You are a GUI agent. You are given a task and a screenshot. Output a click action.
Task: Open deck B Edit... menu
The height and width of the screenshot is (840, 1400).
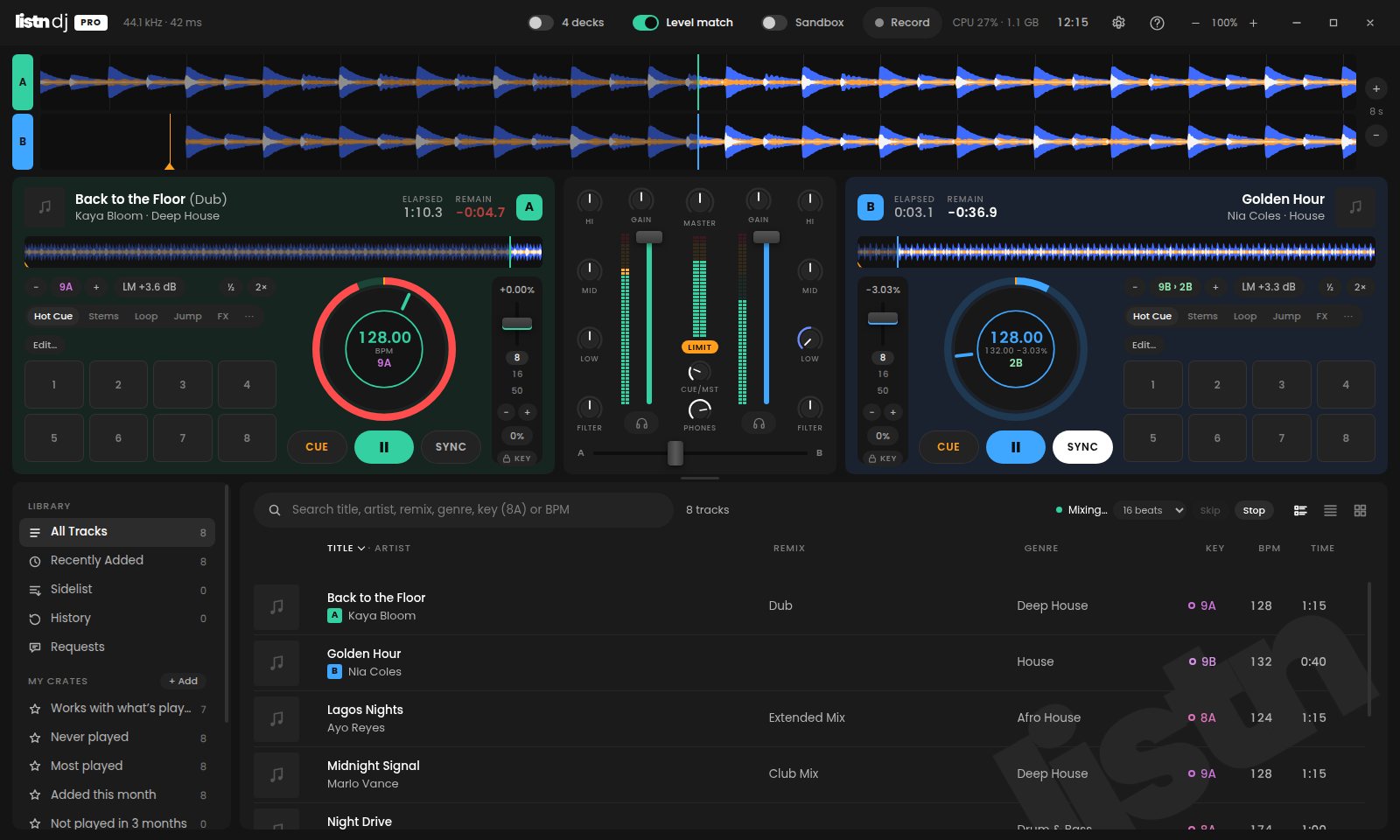pyautogui.click(x=1144, y=345)
